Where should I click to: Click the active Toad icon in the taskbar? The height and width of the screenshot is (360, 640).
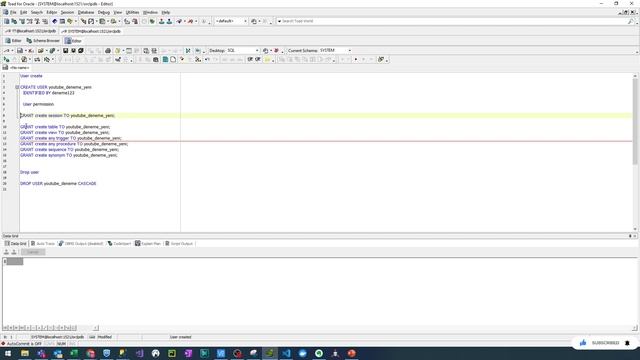click(x=270, y=353)
